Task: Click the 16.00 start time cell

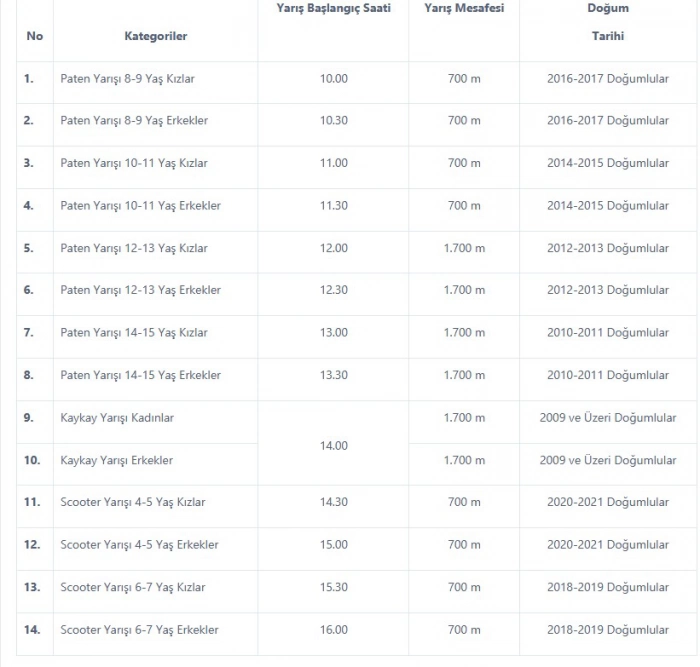Action: click(333, 630)
